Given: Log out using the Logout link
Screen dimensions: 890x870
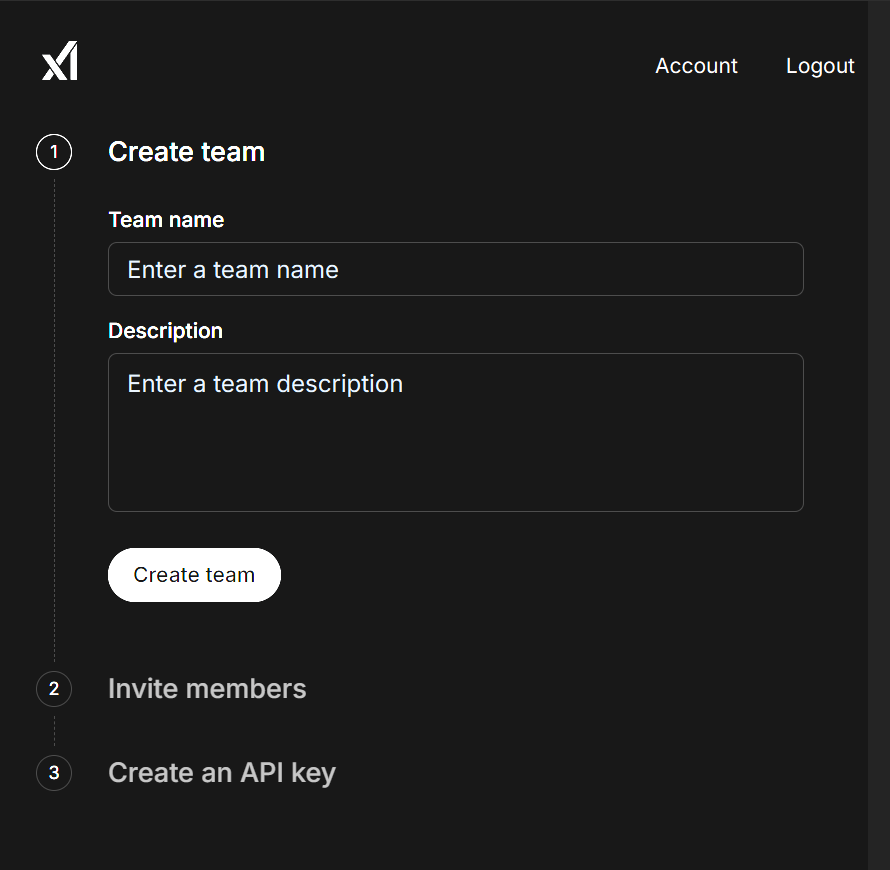Looking at the screenshot, I should 820,66.
